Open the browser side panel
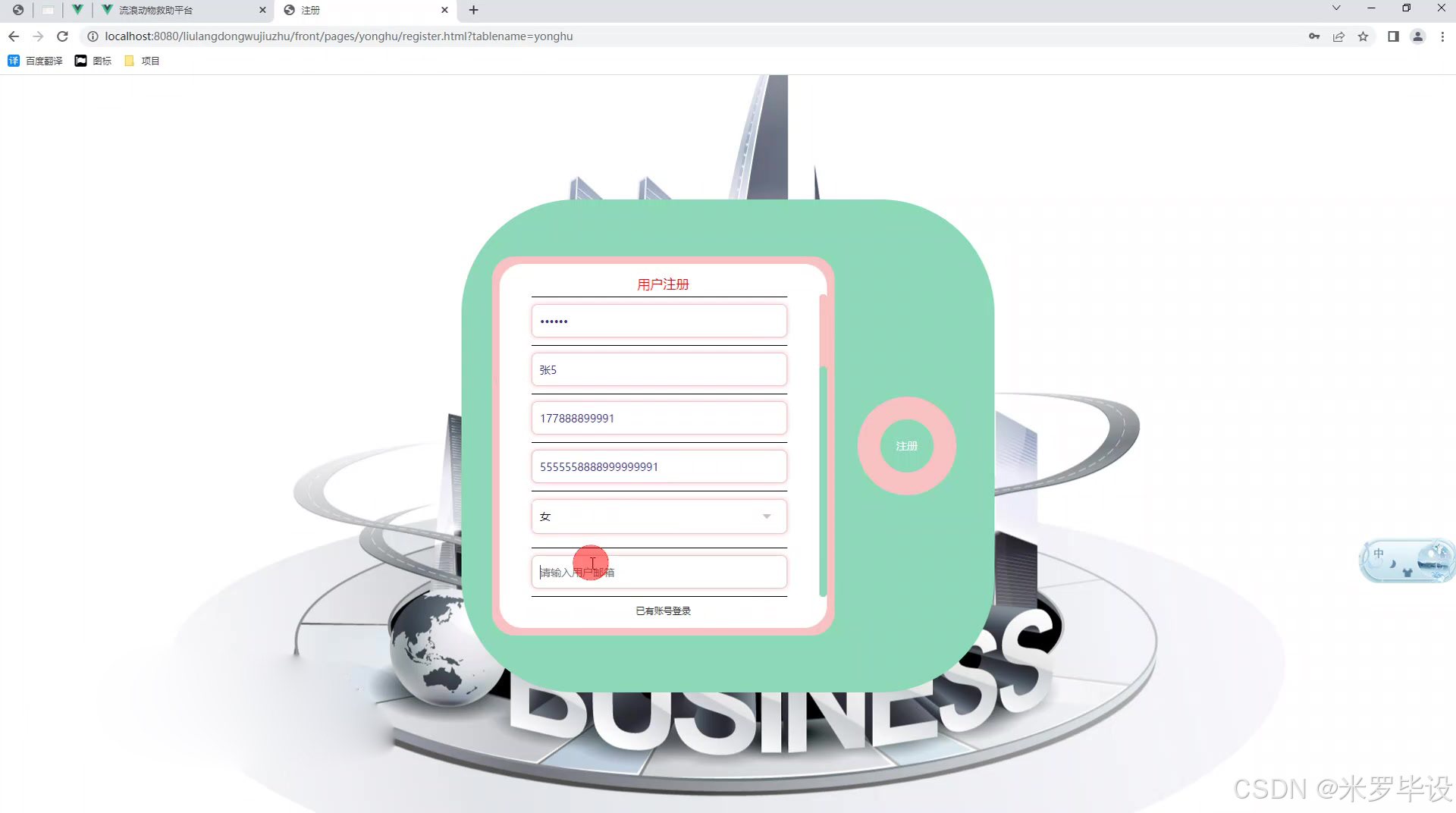Screen dimensions: 1456x813 point(1393,36)
